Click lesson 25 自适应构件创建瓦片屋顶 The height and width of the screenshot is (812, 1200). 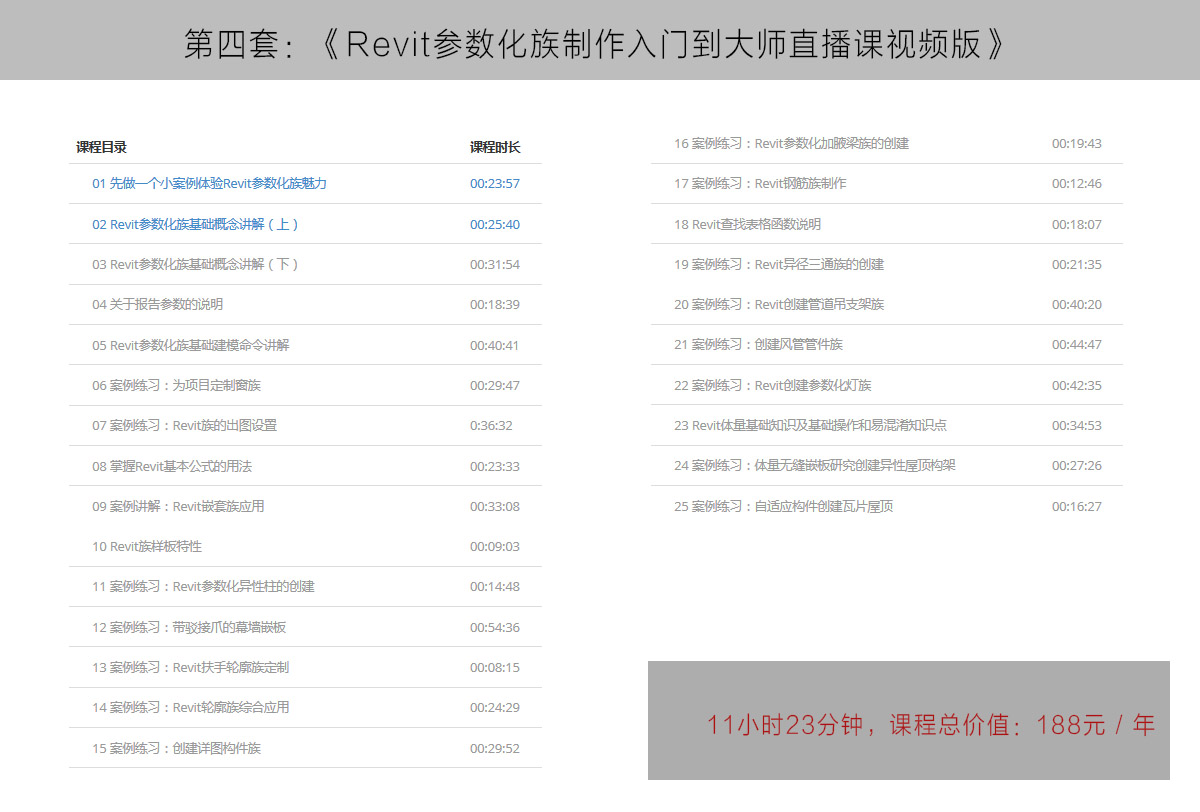click(783, 507)
